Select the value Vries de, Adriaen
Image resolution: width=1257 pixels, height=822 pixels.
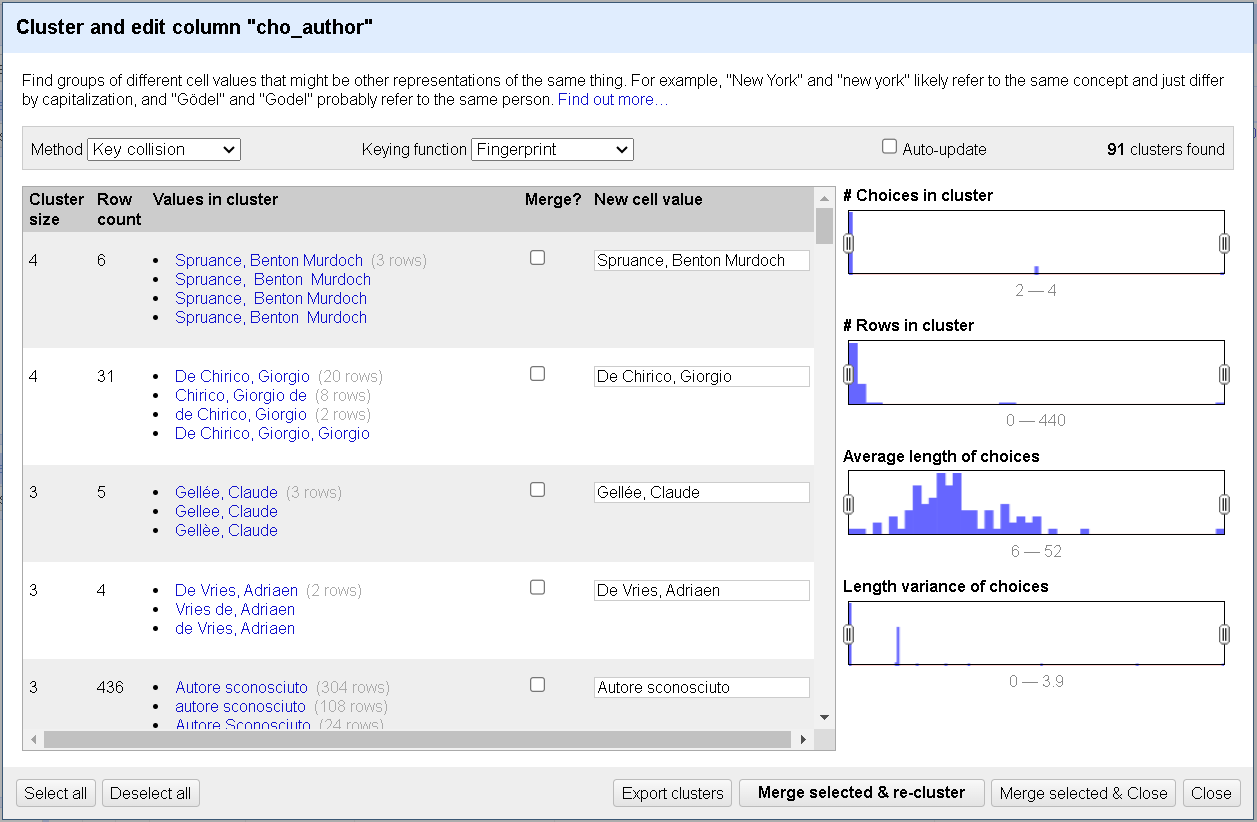(234, 609)
